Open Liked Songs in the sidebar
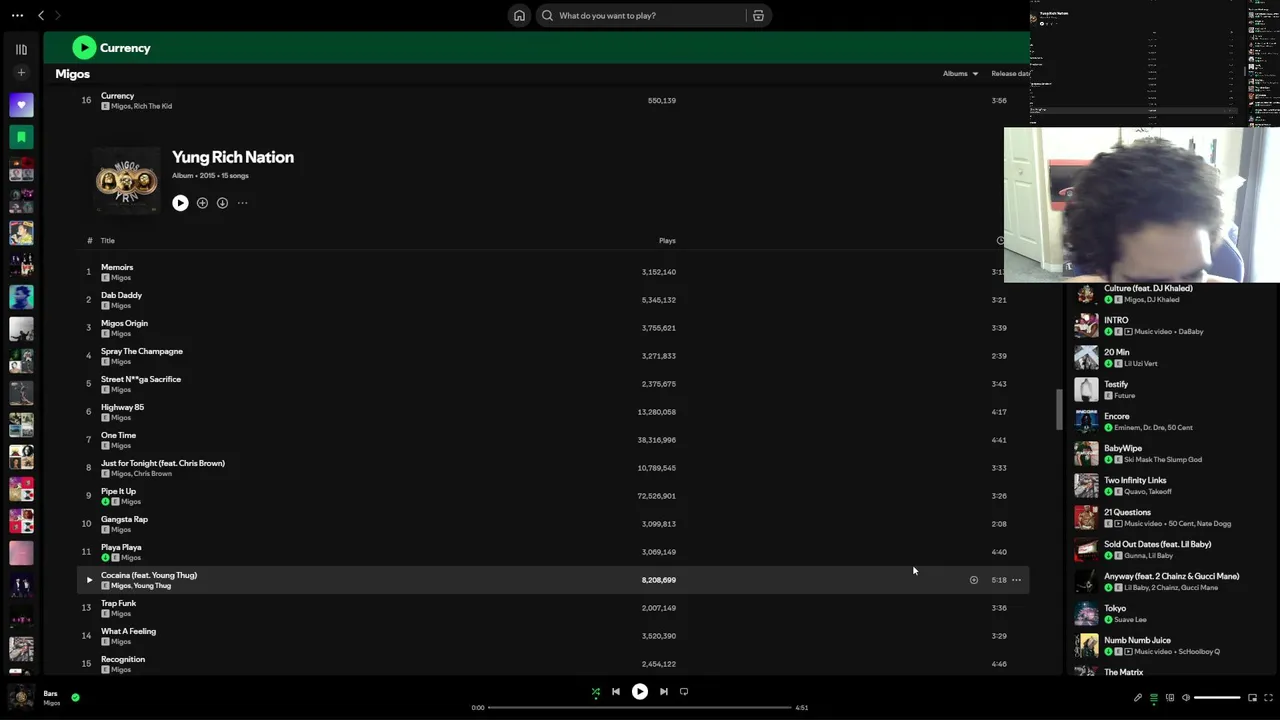Screen dimensions: 1280x720 (21, 105)
